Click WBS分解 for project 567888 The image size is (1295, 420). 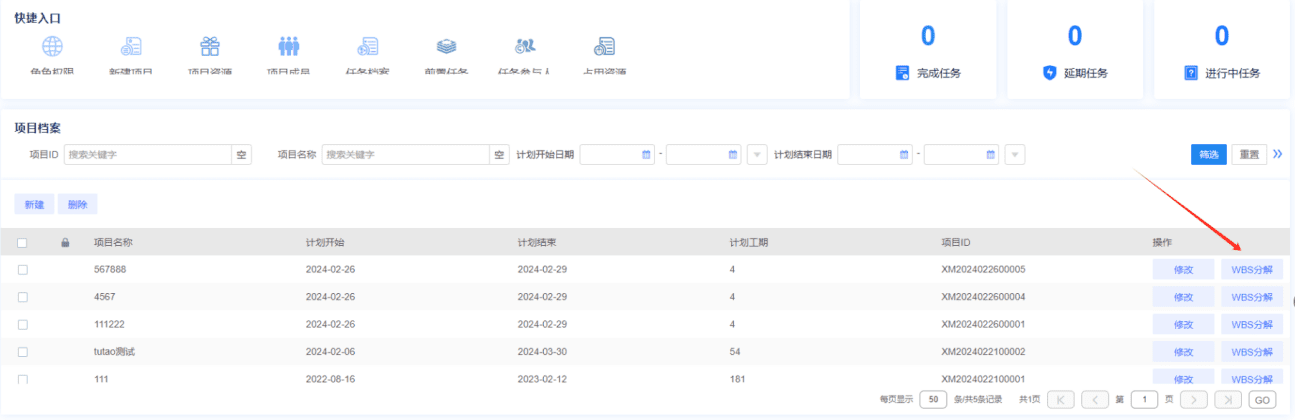(x=1252, y=269)
